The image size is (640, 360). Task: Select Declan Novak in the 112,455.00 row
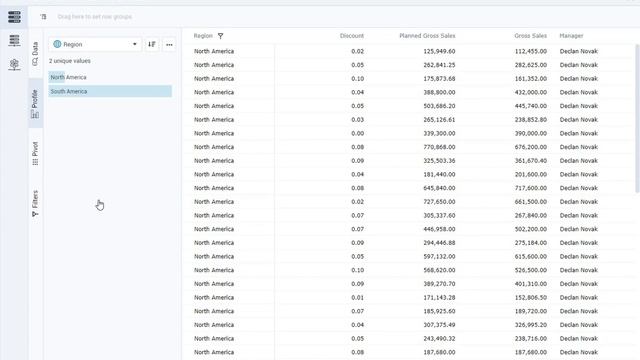click(578, 51)
